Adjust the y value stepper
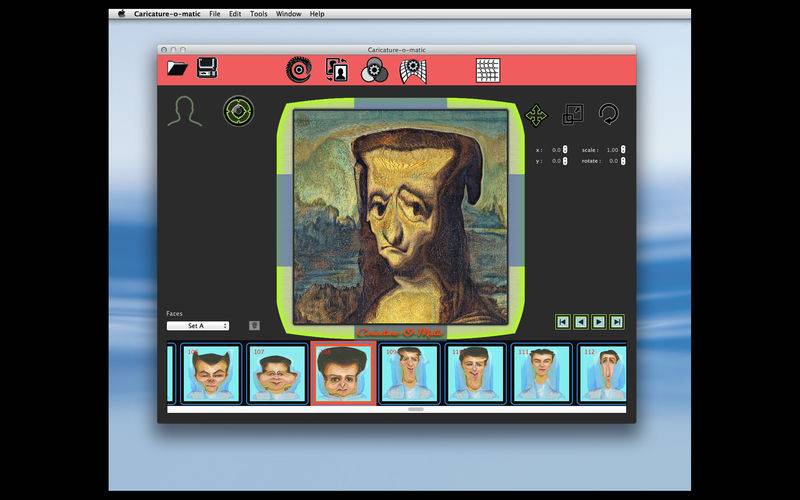This screenshot has height=500, width=800. pos(565,161)
